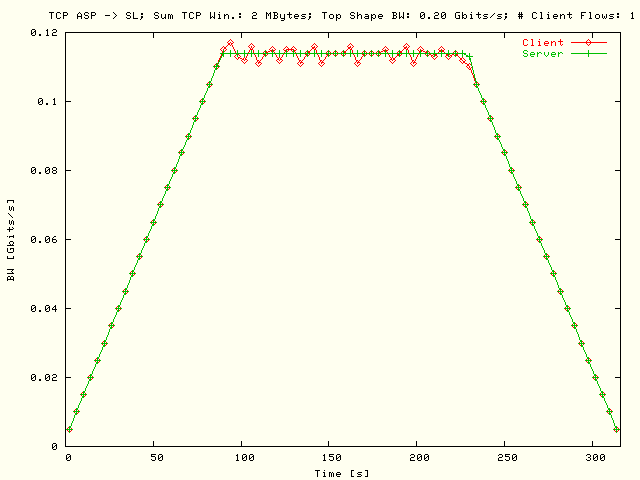Click the 0.06 y-axis tick label

44,239
